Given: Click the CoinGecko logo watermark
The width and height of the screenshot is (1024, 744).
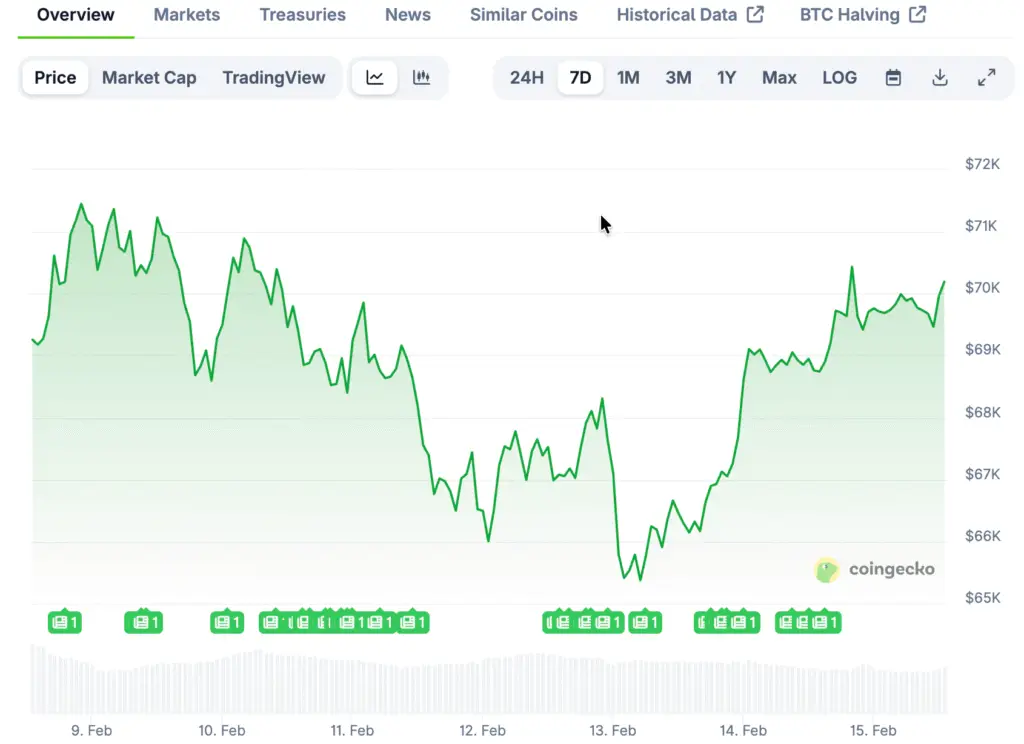Looking at the screenshot, I should tap(876, 570).
